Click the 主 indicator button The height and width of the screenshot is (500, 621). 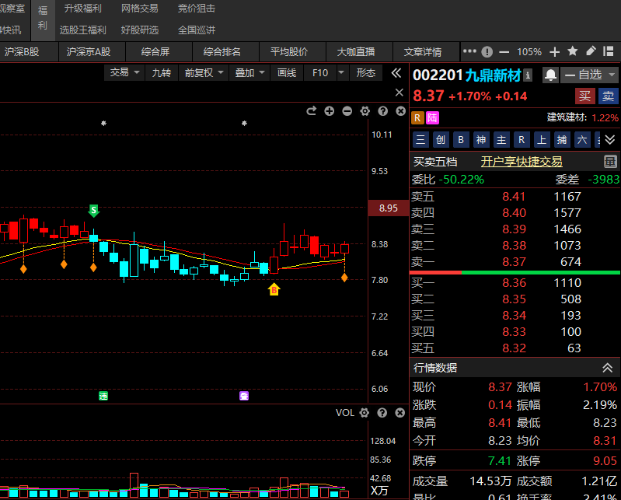coord(501,139)
